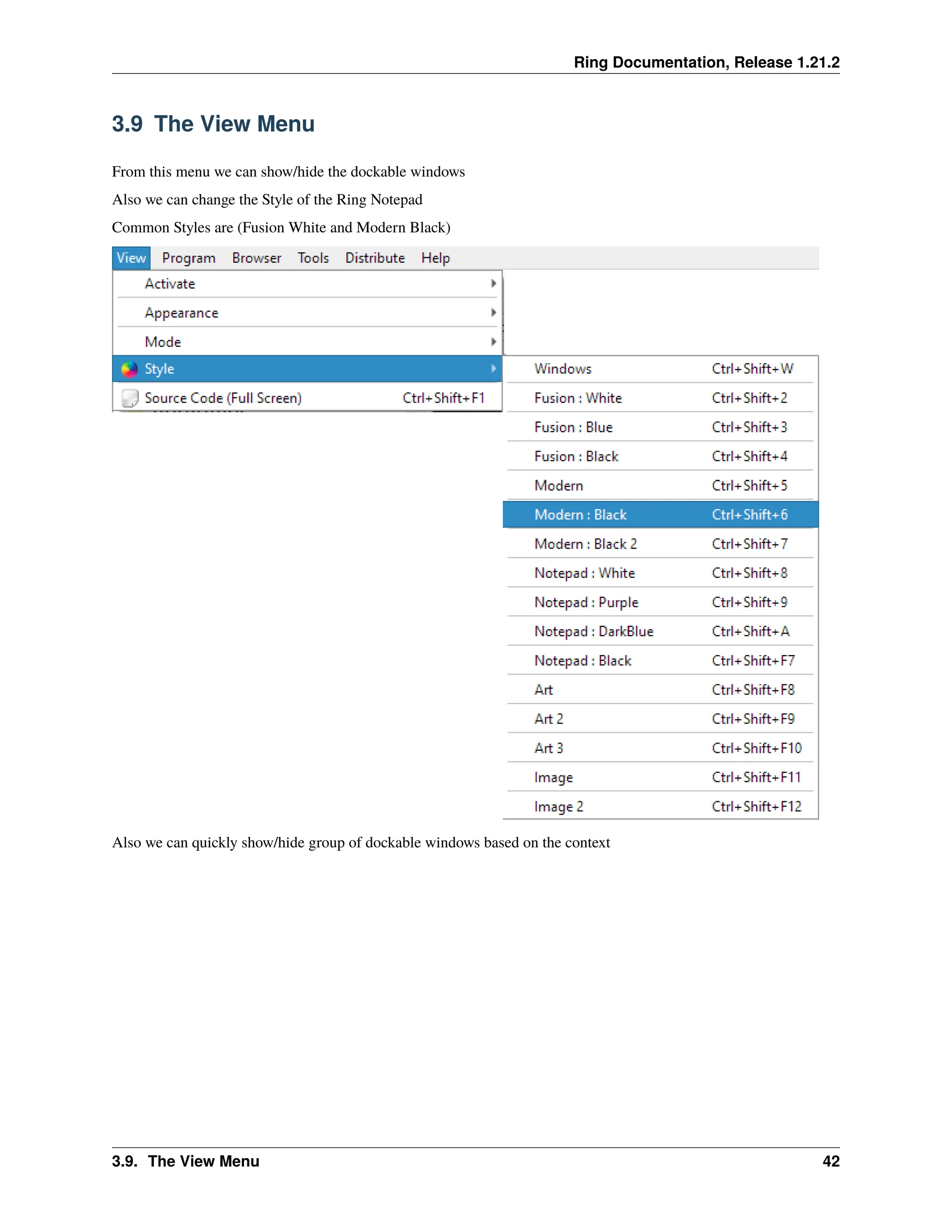Screen dimensions: 952x1232
Task: Select Source Code (Full Screen) entry
Action: [x=223, y=398]
